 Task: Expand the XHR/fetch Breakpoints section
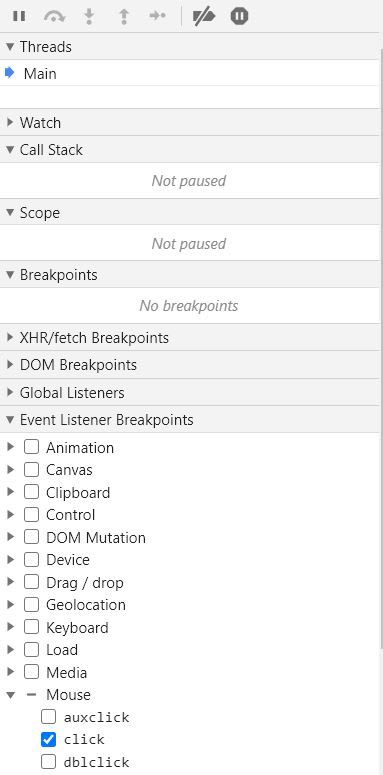[x=94, y=338]
